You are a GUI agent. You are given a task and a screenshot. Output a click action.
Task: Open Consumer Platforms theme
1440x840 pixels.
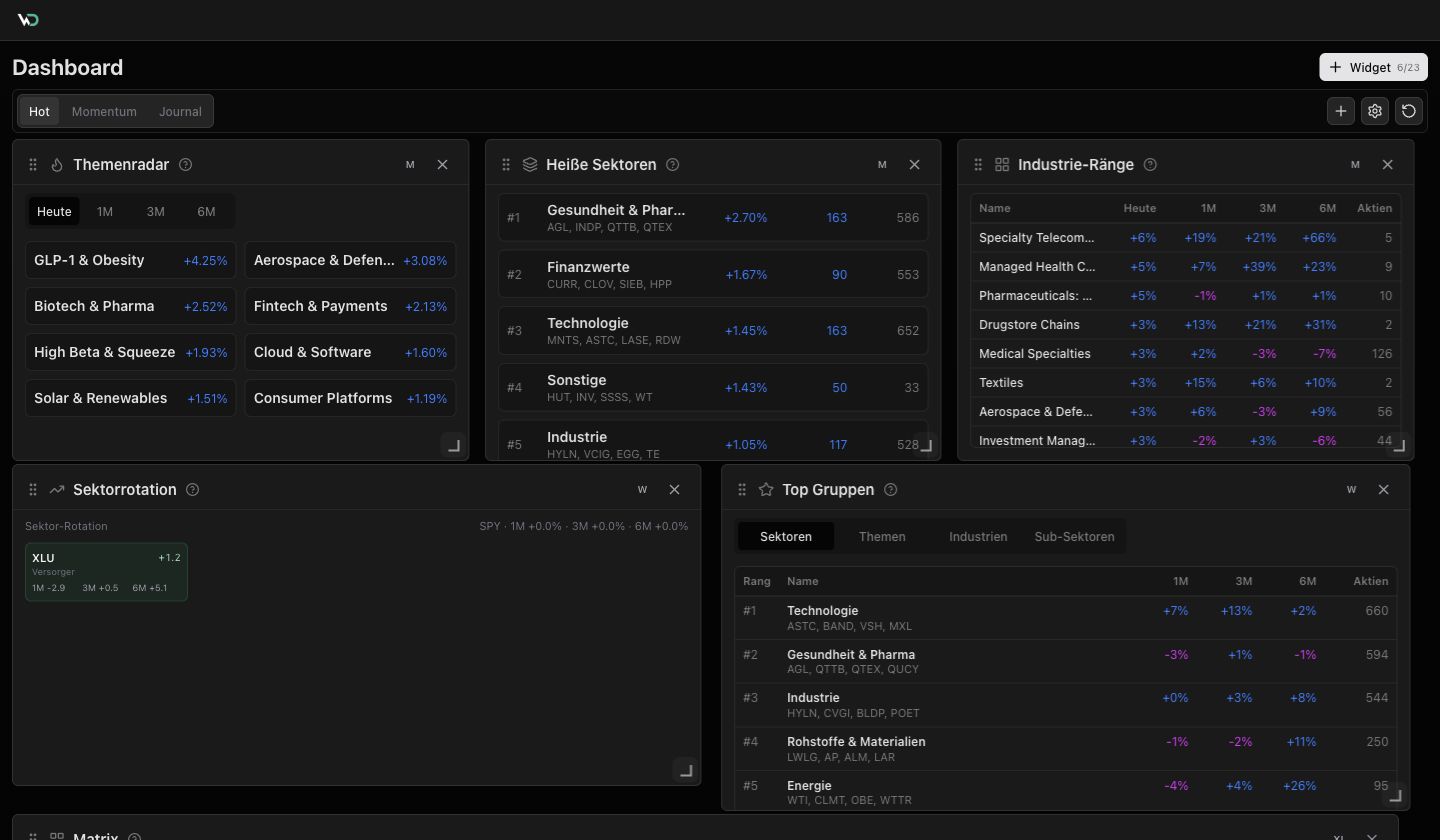tap(350, 398)
